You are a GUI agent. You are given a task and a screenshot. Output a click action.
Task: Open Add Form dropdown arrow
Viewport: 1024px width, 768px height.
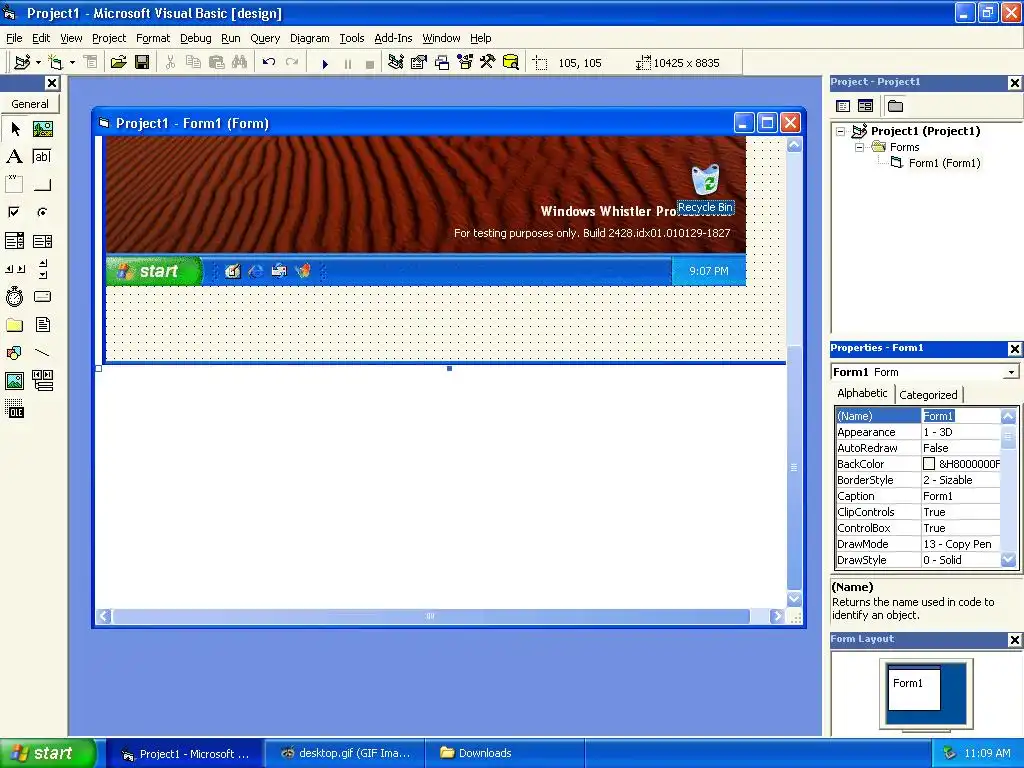(x=72, y=63)
